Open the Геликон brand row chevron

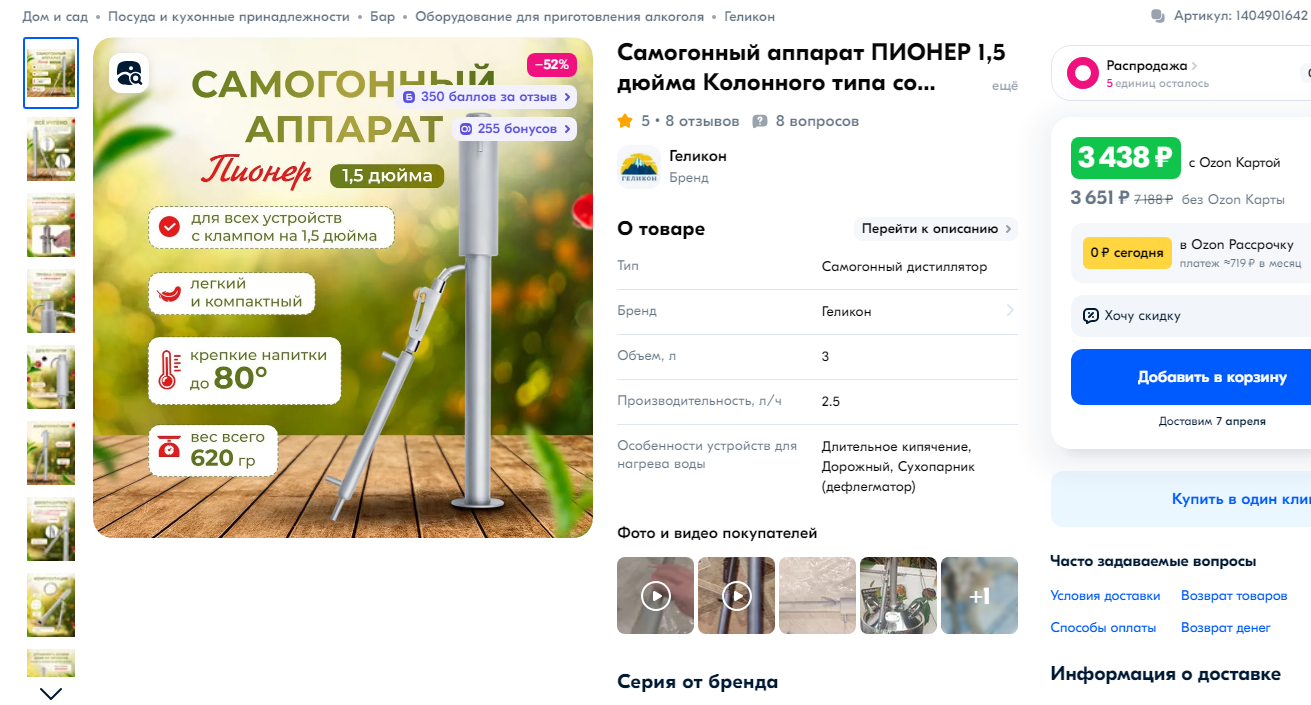[1010, 311]
